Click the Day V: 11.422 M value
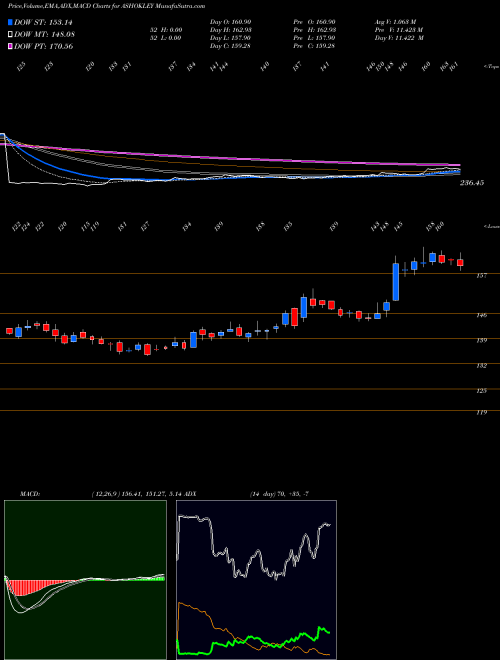The height and width of the screenshot is (660, 500). click(399, 38)
